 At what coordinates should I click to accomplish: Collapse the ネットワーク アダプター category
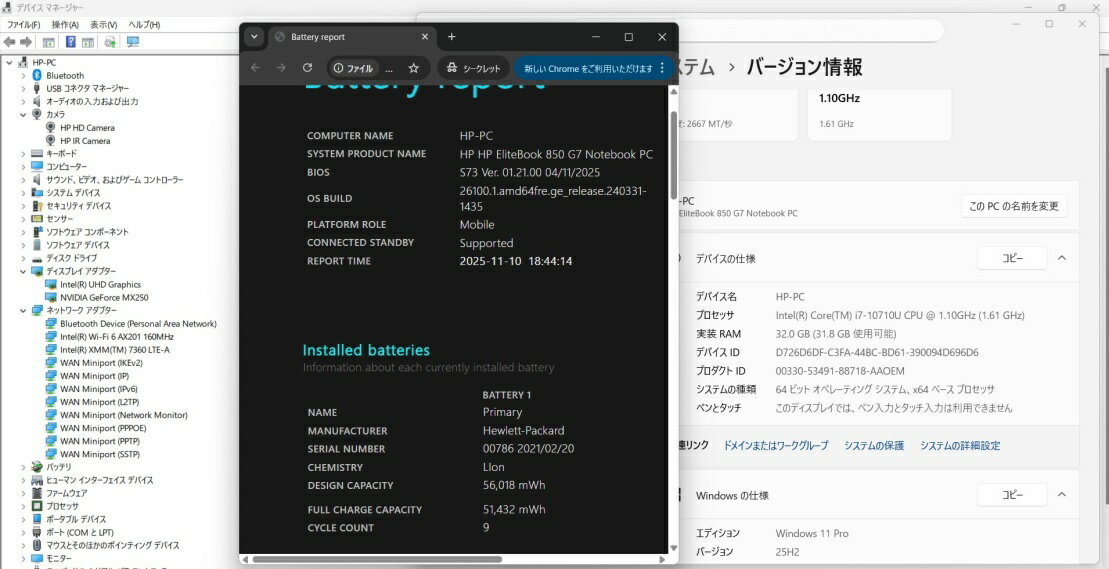click(x=23, y=310)
